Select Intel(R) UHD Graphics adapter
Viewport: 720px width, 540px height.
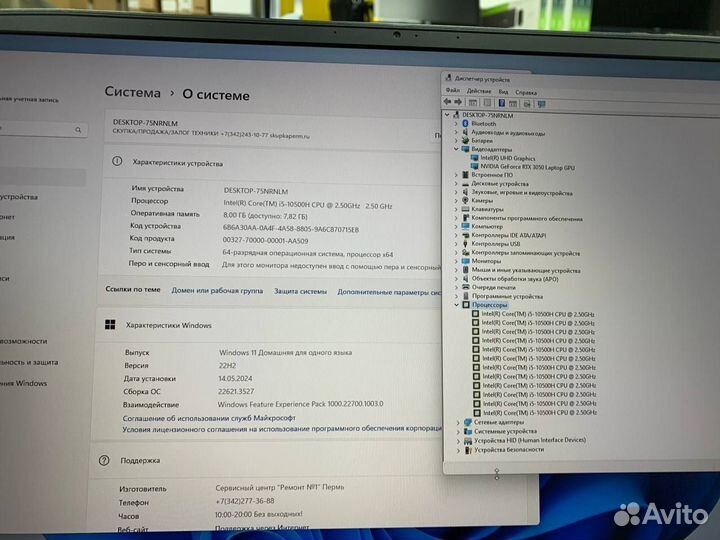(x=507, y=158)
